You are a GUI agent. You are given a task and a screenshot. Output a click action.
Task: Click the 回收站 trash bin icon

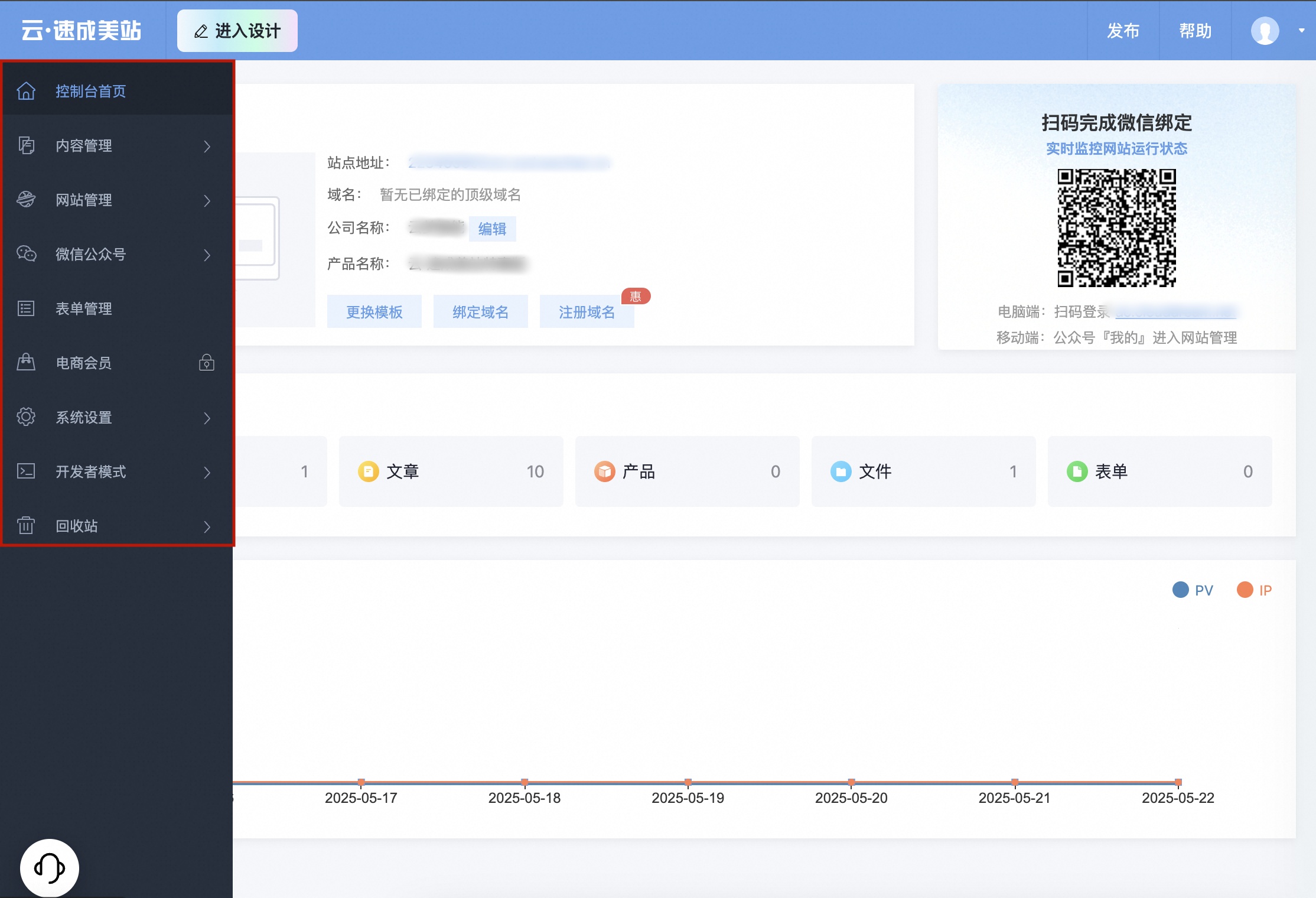26,525
